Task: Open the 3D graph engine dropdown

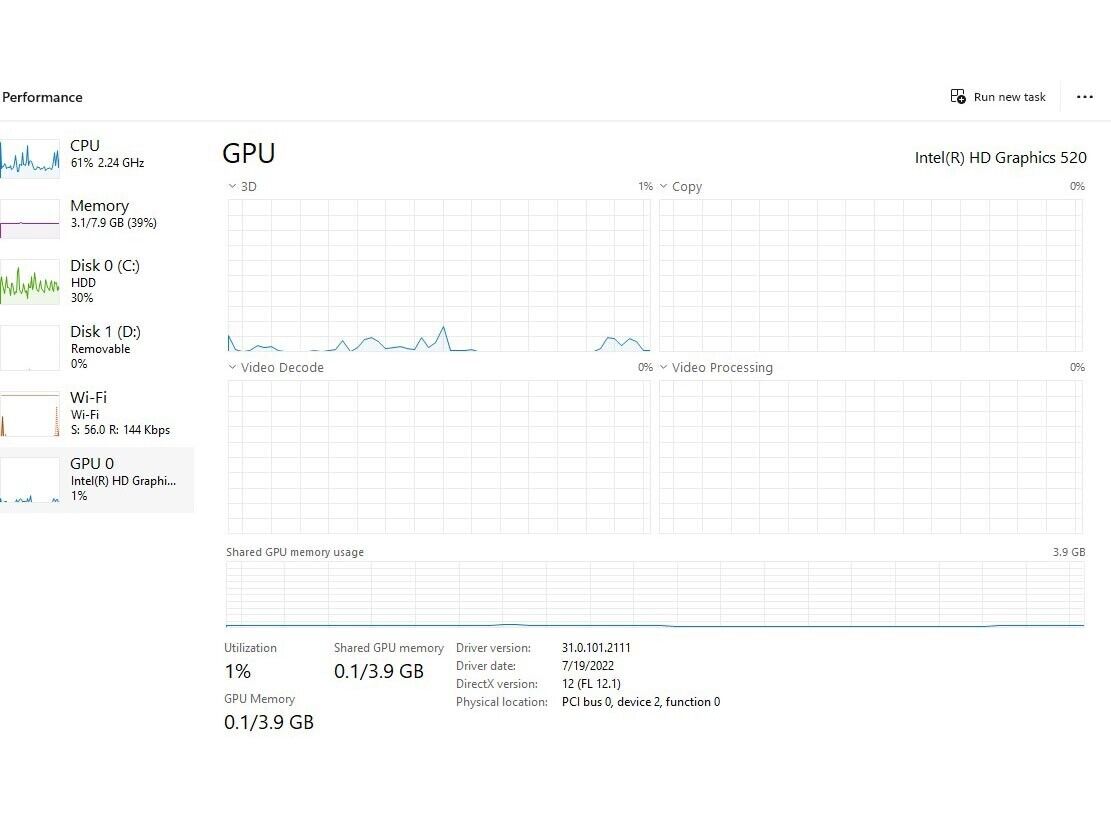Action: [232, 187]
